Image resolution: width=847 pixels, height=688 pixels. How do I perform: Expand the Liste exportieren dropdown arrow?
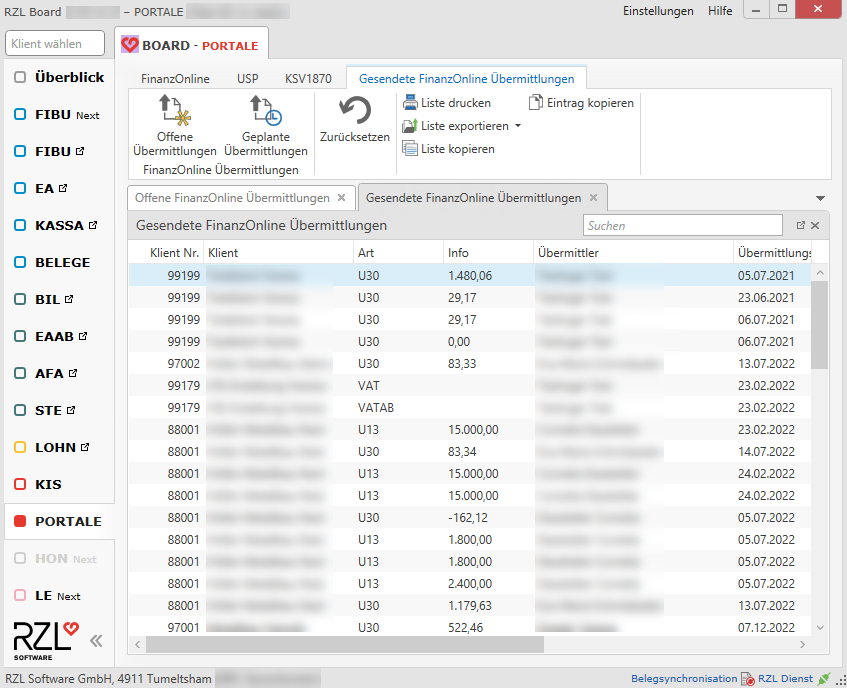[x=518, y=126]
